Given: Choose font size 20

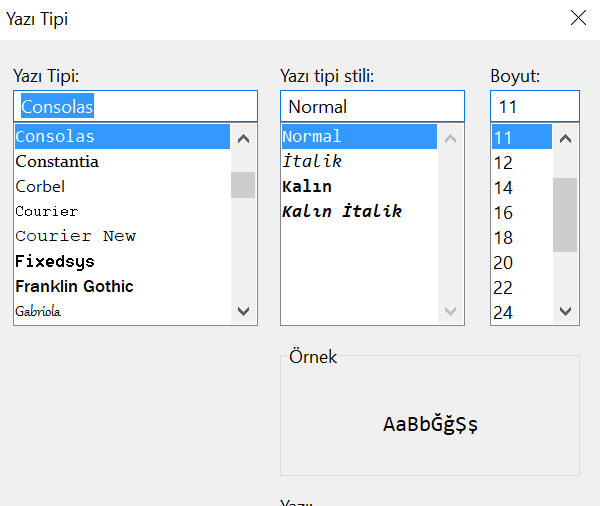Looking at the screenshot, I should (503, 262).
